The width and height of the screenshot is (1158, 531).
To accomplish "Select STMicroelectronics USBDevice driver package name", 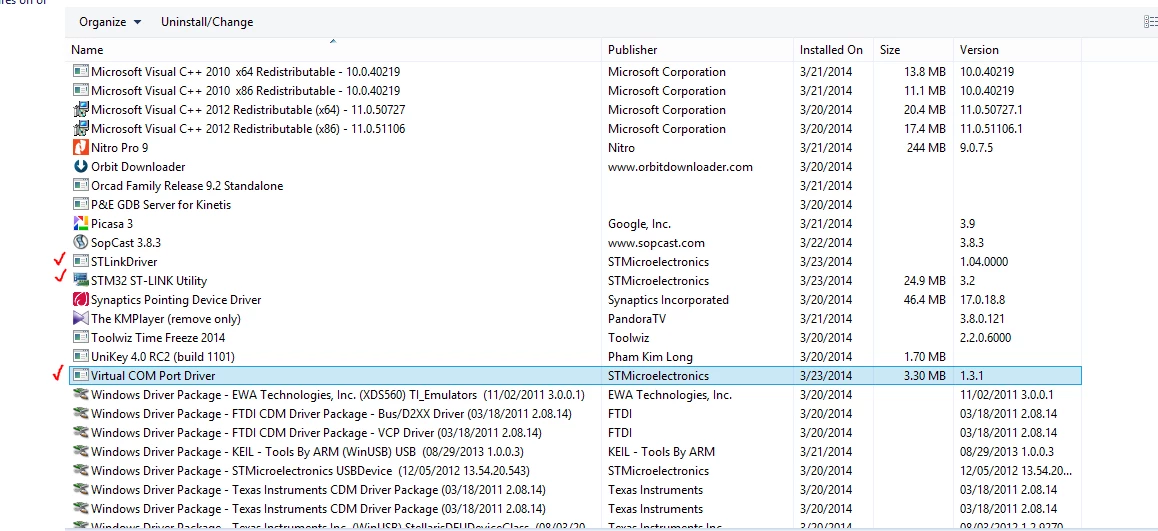I will click(310, 470).
